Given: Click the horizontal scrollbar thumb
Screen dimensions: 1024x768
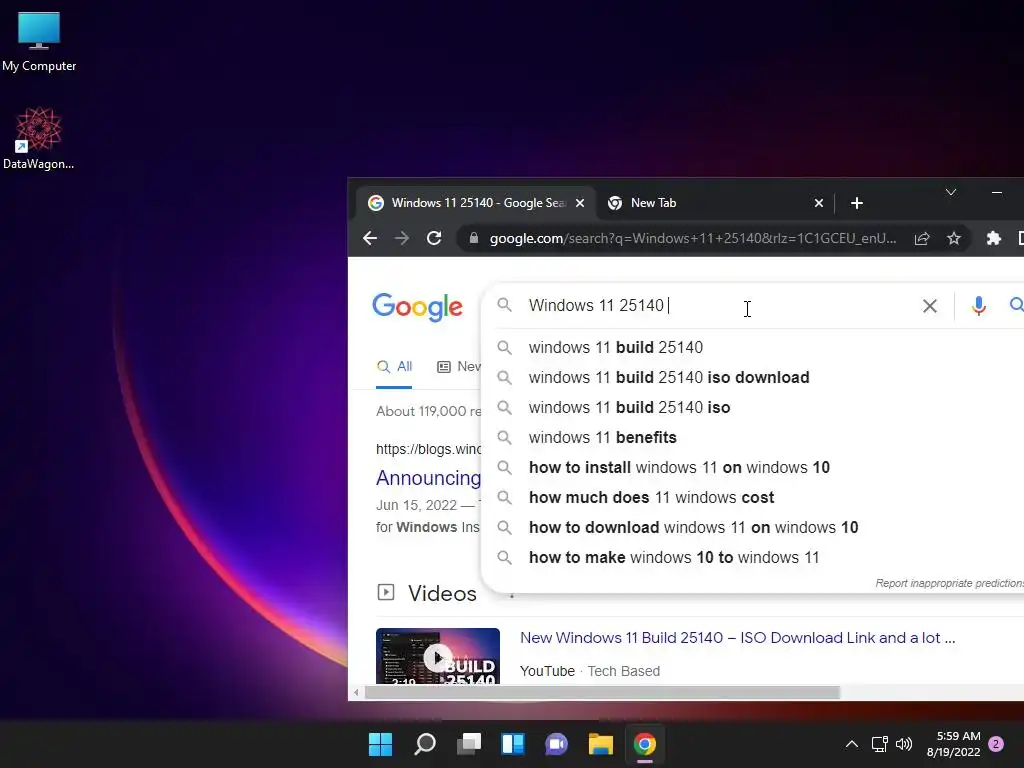Looking at the screenshot, I should coord(601,692).
